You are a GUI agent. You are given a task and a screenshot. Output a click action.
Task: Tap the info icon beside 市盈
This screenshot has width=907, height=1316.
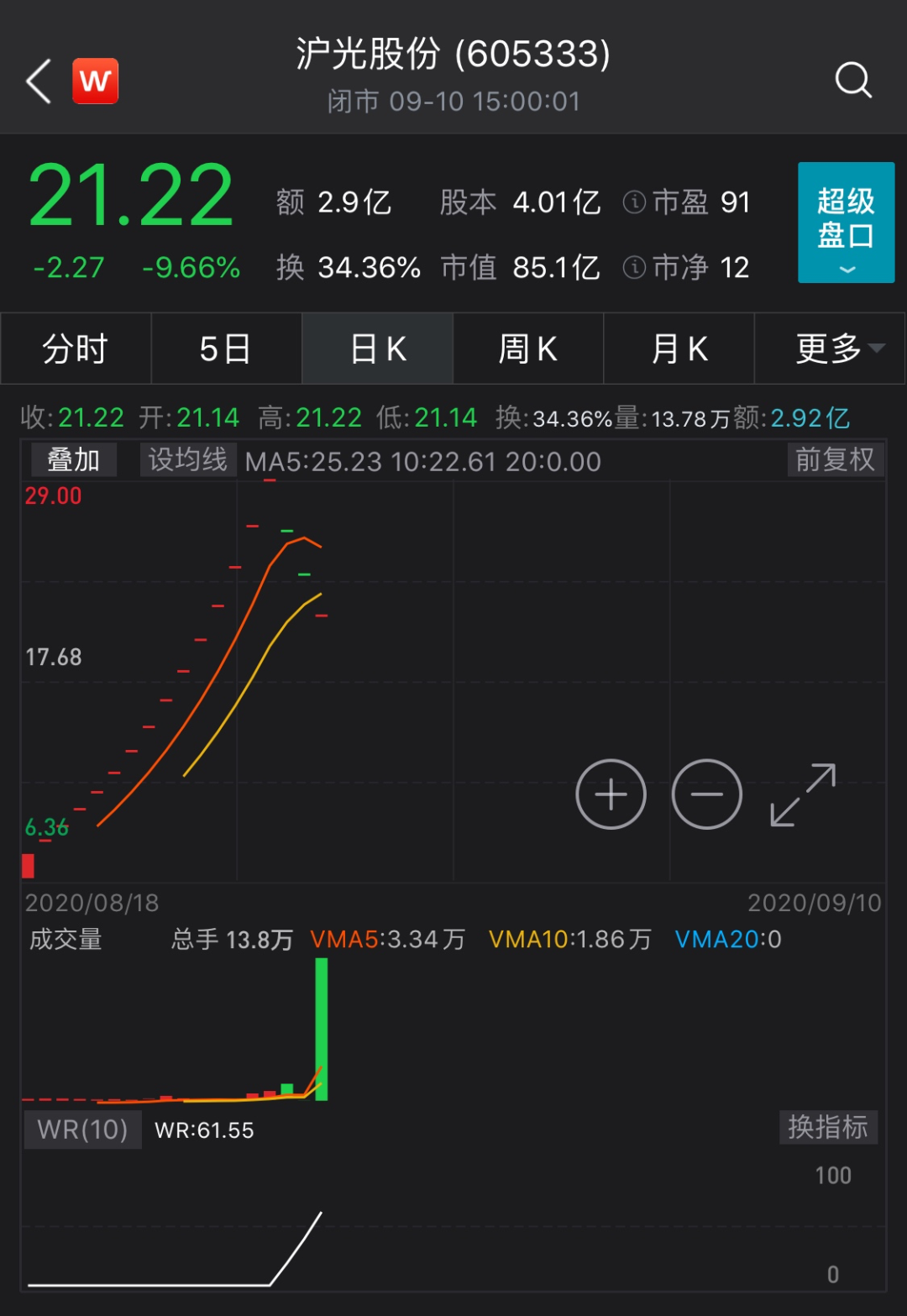pos(634,202)
